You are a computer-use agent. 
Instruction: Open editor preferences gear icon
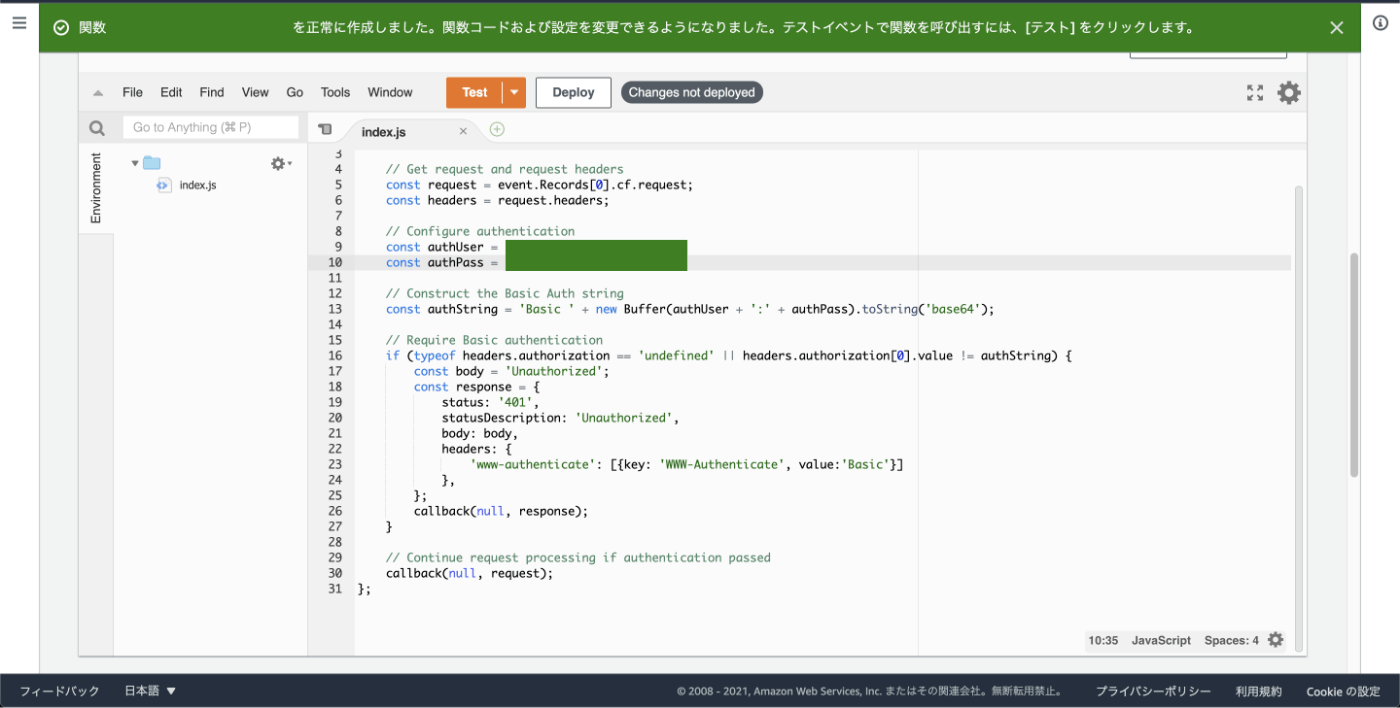click(1289, 93)
